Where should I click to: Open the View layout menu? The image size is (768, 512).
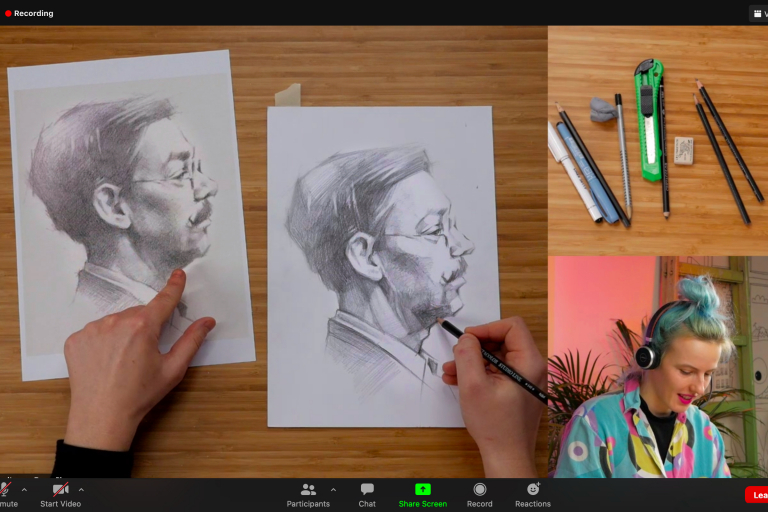pyautogui.click(x=758, y=13)
